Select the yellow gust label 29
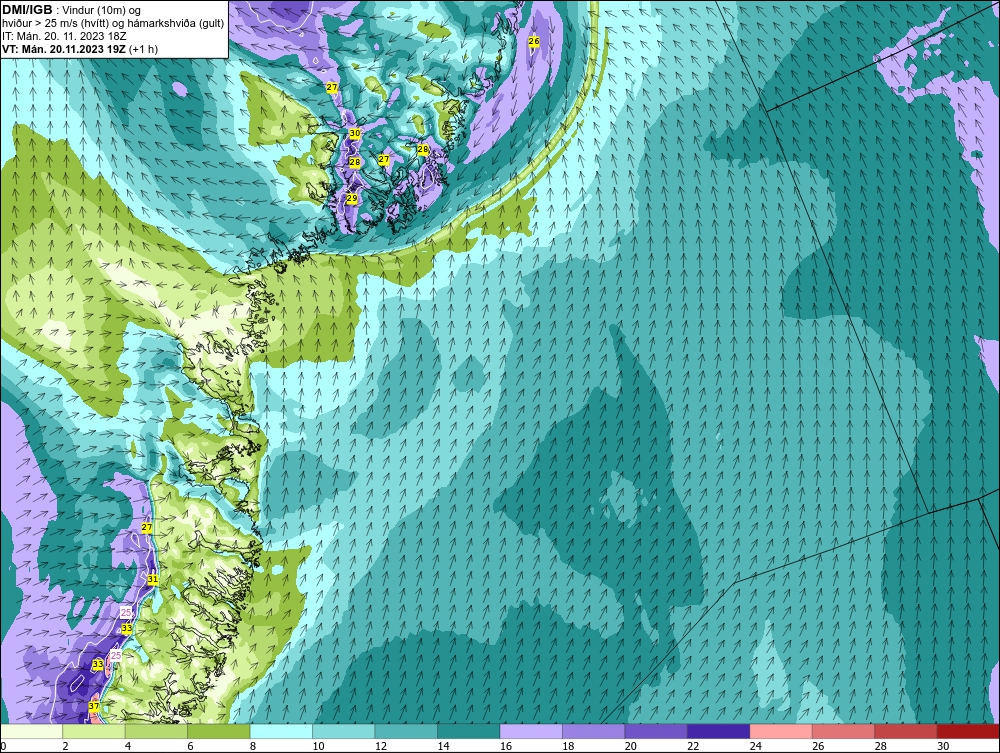The image size is (1000, 753). pos(351,199)
